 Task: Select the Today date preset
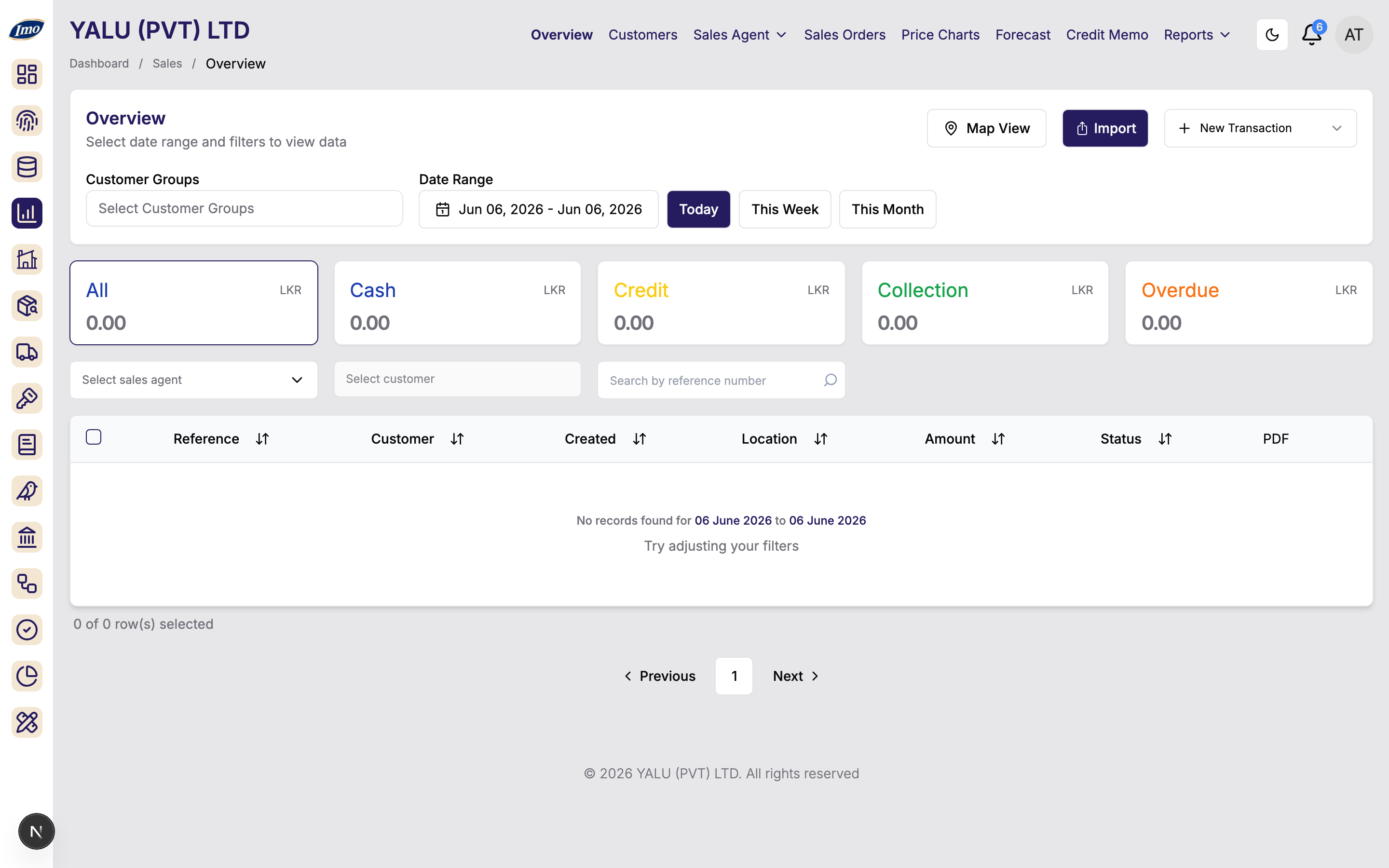(x=698, y=210)
